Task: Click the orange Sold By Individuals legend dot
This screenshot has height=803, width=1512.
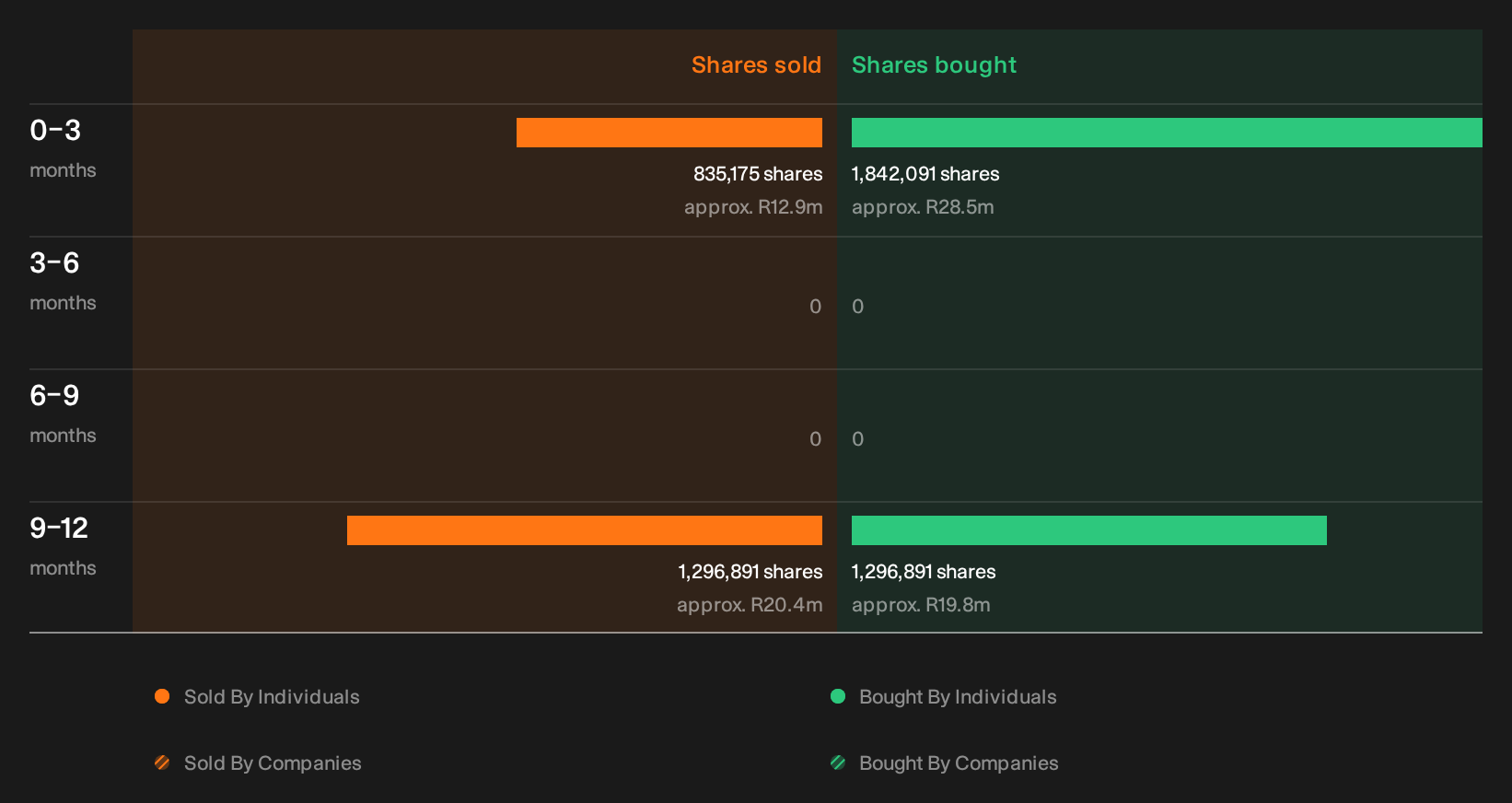Action: [x=162, y=696]
